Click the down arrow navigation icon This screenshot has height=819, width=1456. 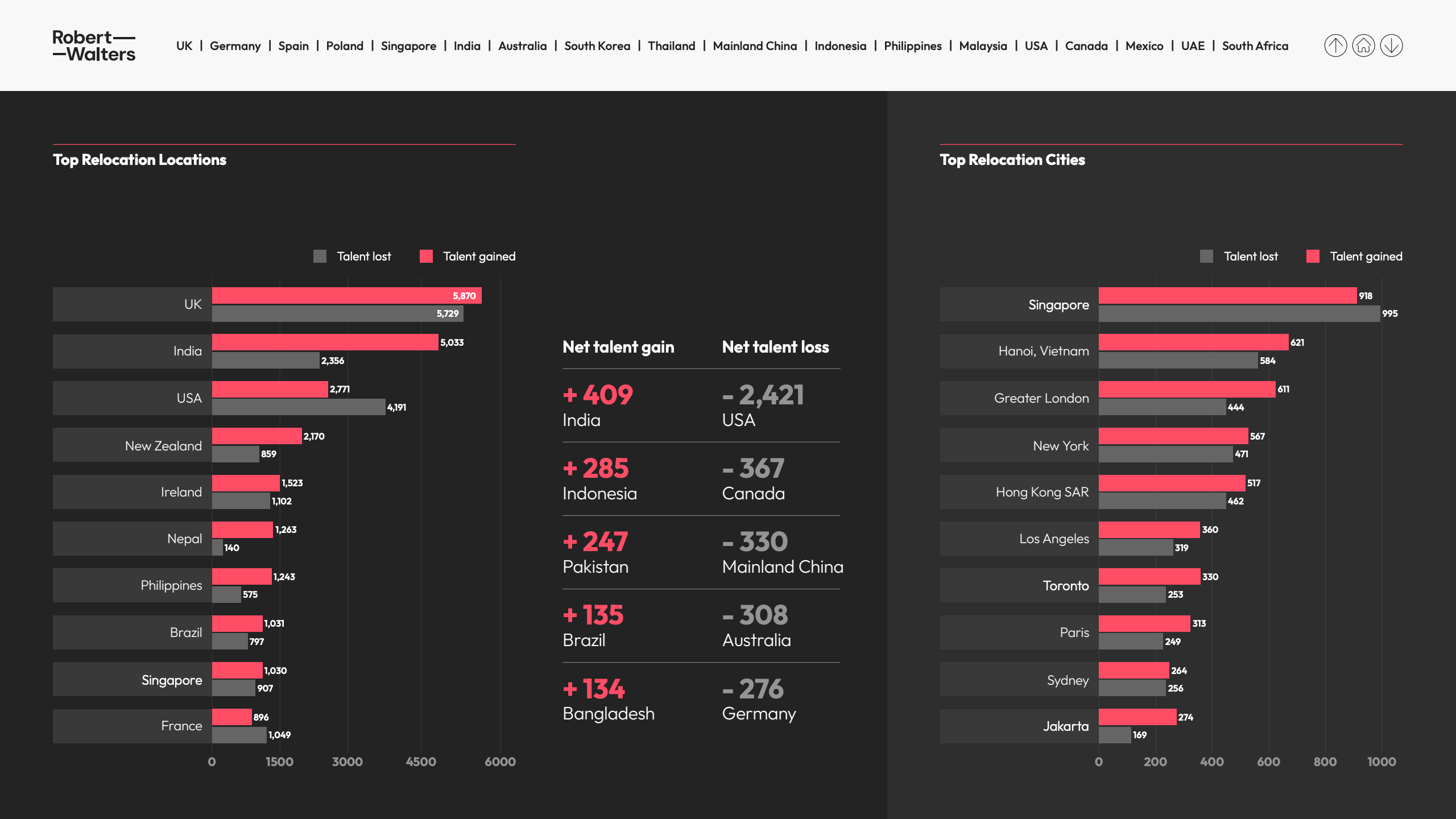1391,45
